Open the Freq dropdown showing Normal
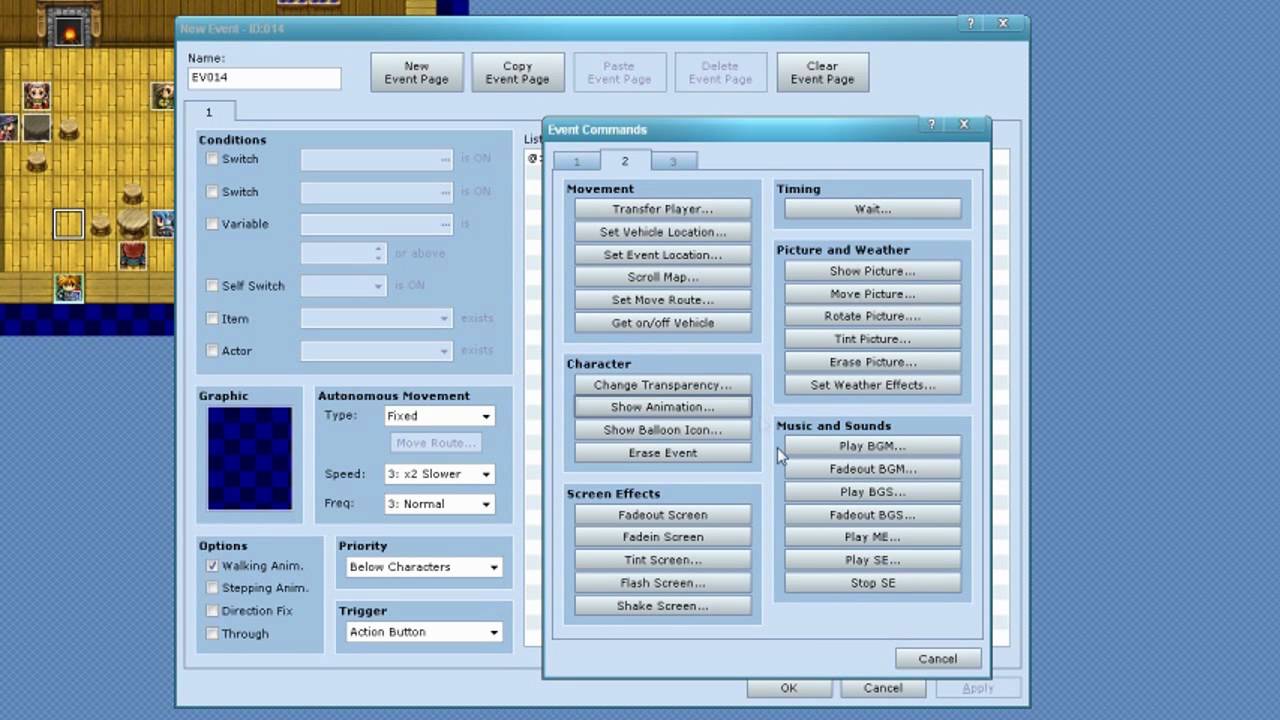This screenshot has width=1280, height=720. (439, 504)
